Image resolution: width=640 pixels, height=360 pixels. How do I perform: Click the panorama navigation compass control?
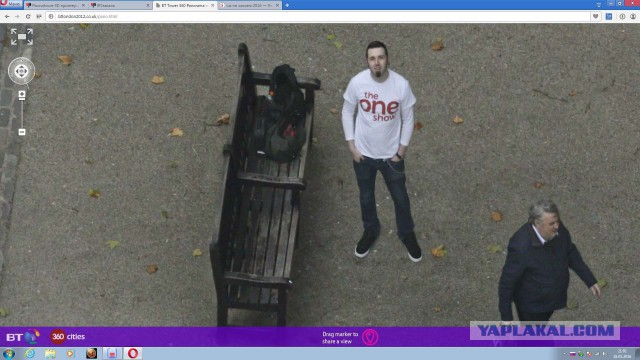22,71
